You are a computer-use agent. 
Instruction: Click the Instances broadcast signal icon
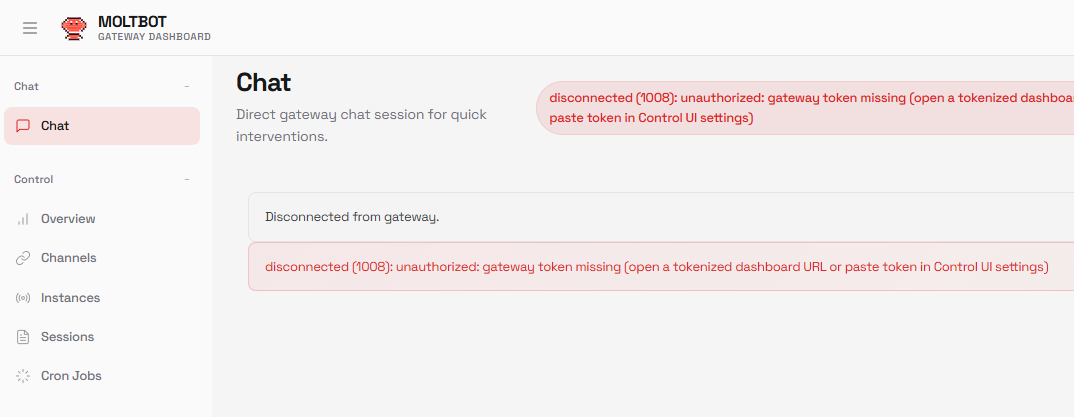23,298
